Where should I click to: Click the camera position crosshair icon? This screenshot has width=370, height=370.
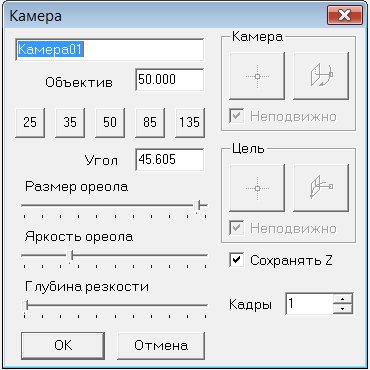click(x=257, y=76)
